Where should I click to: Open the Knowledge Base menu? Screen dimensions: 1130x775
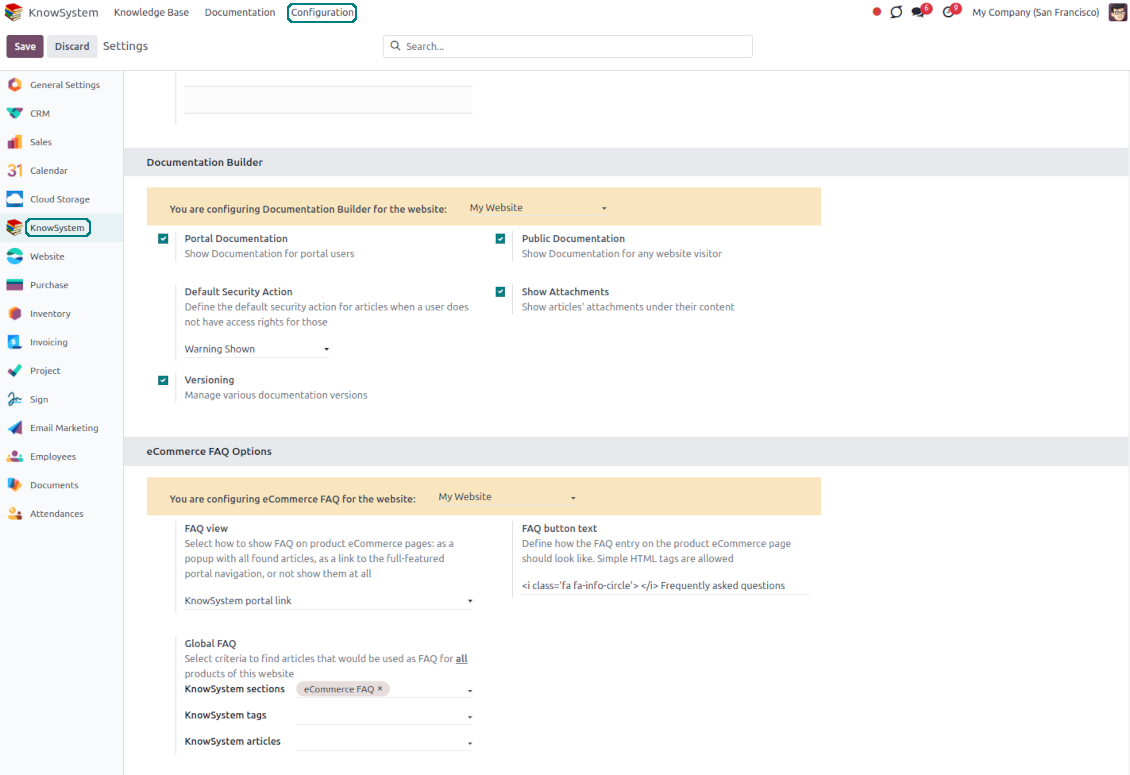coord(151,13)
